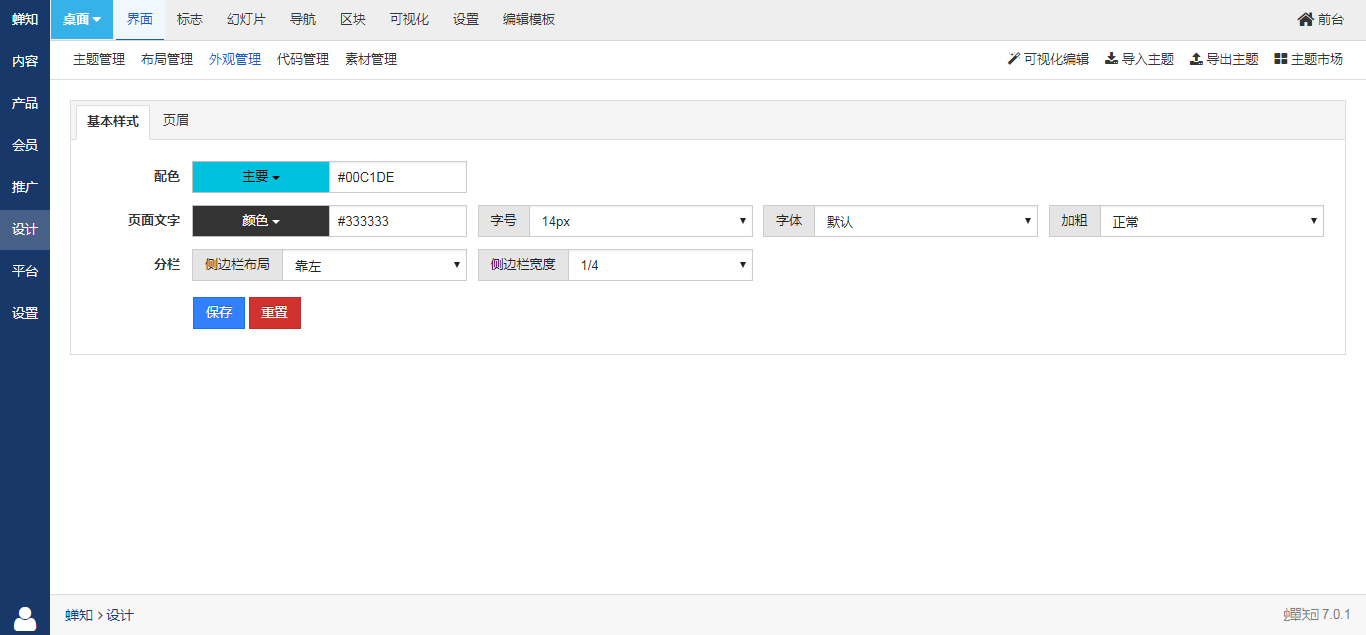This screenshot has height=635, width=1366.
Task: Open the 桌面 dropdown menu
Action: [x=82, y=19]
